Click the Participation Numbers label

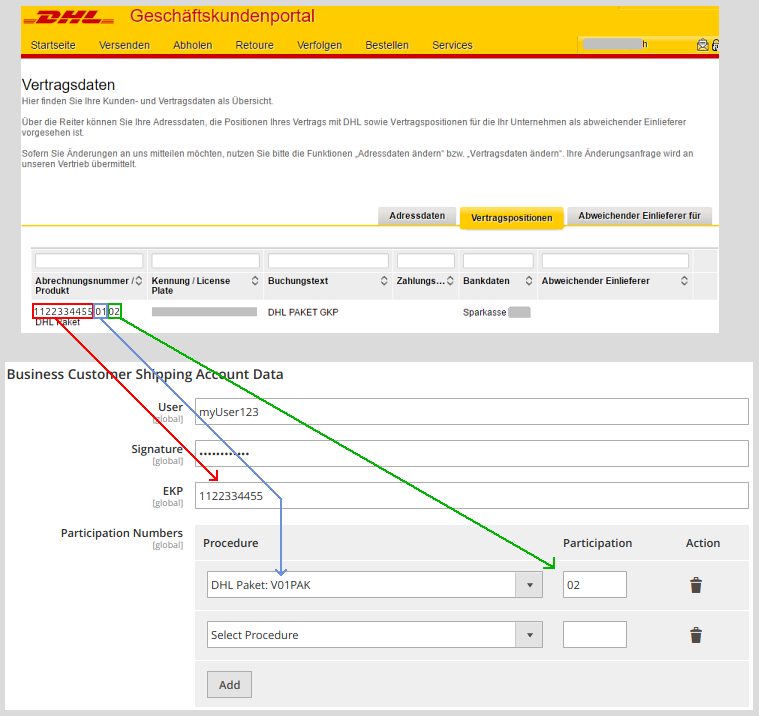pyautogui.click(x=121, y=533)
